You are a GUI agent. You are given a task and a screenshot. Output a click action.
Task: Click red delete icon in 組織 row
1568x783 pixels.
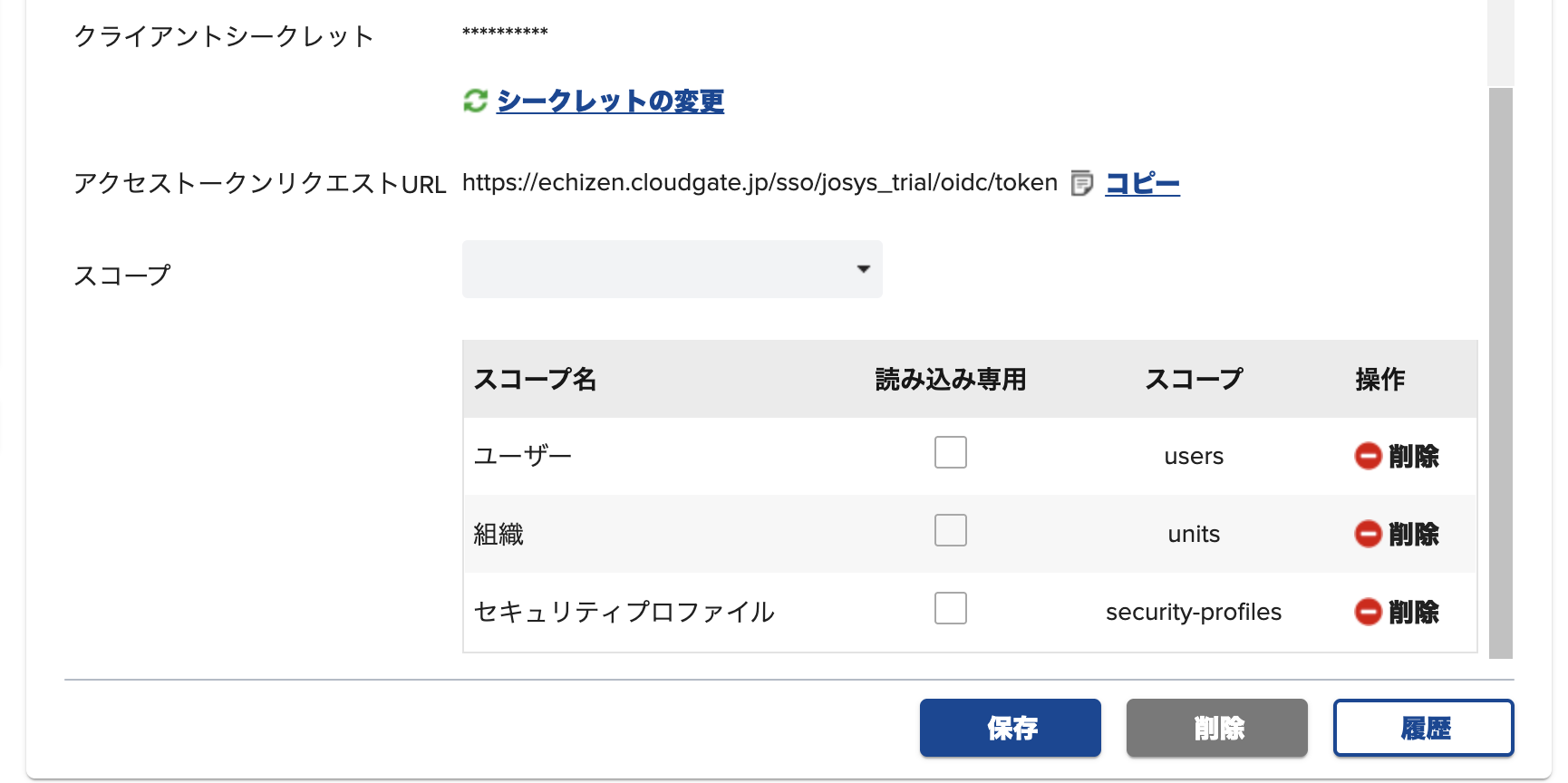[x=1368, y=534]
